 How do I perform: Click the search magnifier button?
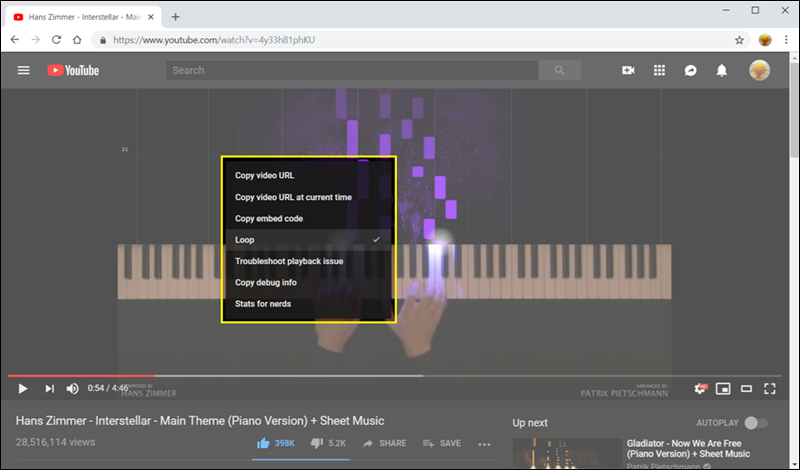[560, 70]
